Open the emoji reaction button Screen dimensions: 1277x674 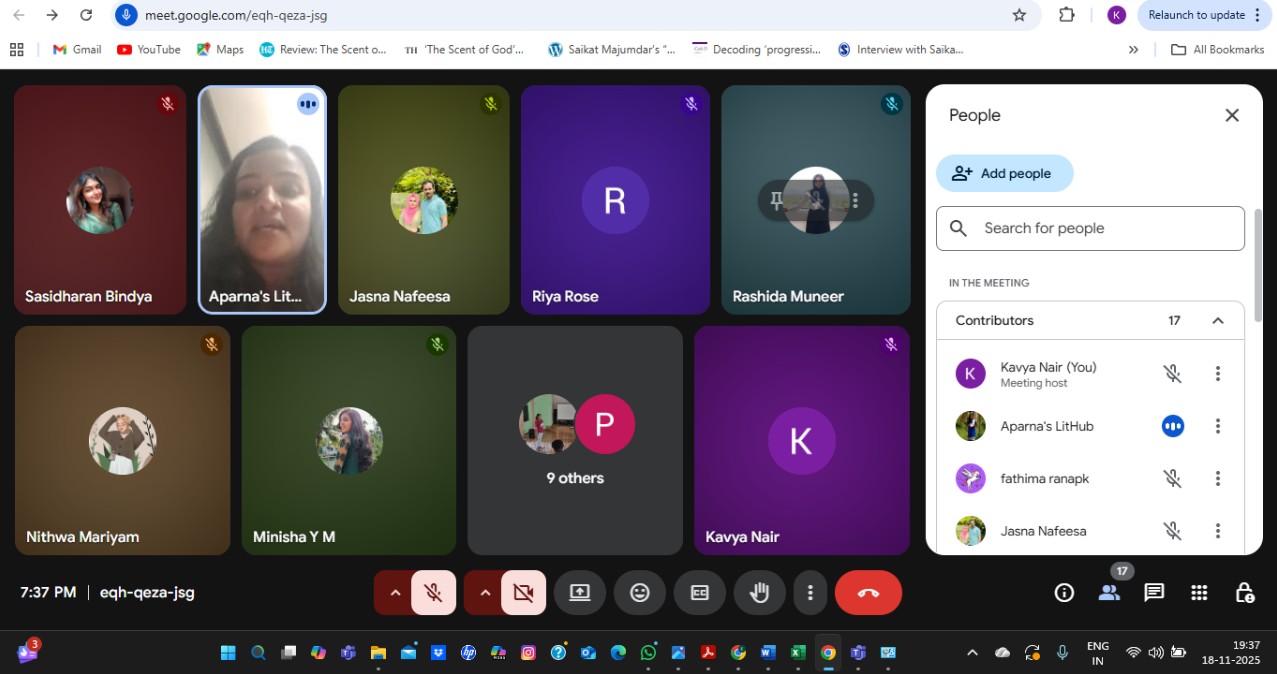click(640, 592)
